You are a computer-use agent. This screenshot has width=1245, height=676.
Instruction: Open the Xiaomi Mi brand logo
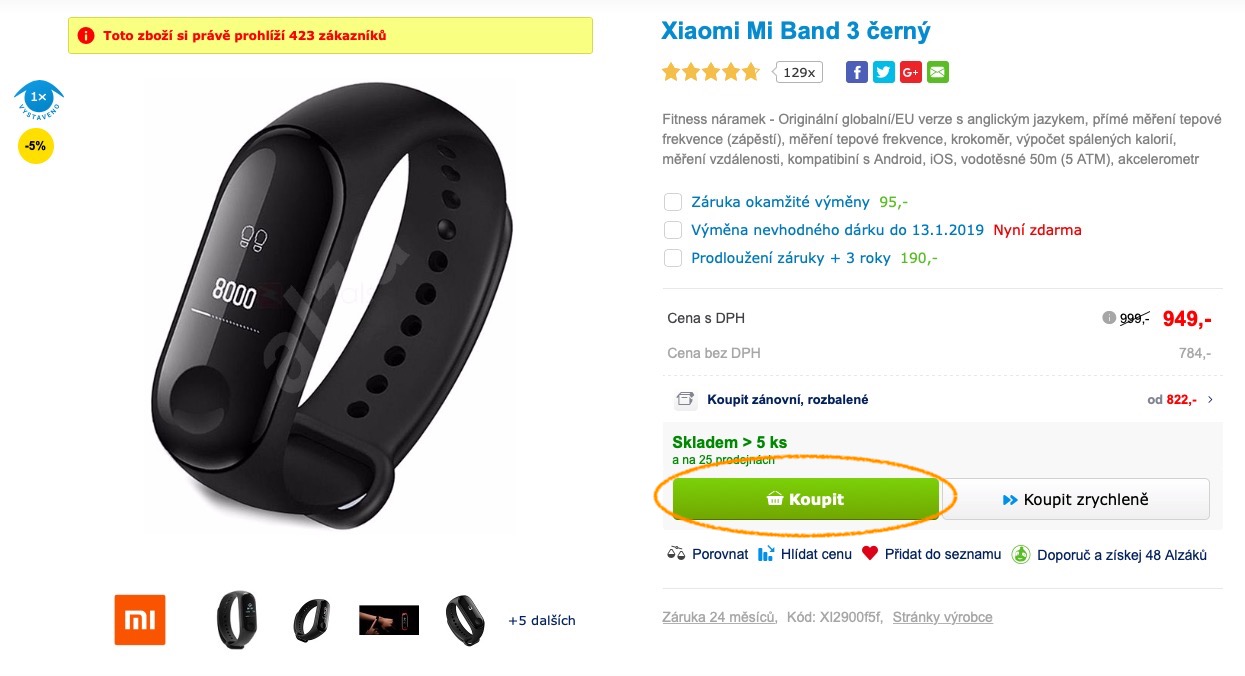point(140,620)
